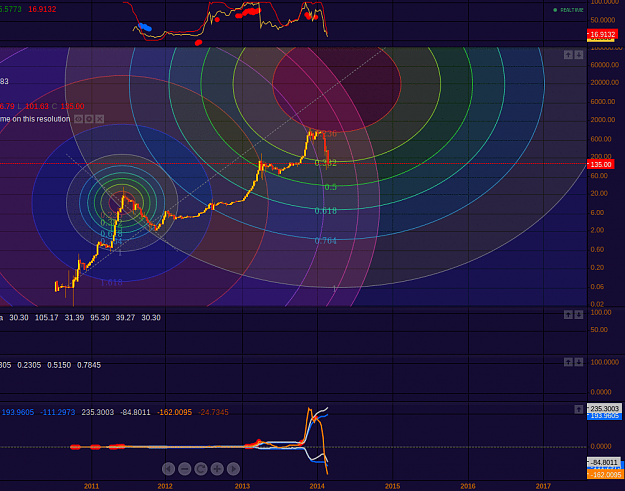Click the 2014 time axis label

click(317, 486)
